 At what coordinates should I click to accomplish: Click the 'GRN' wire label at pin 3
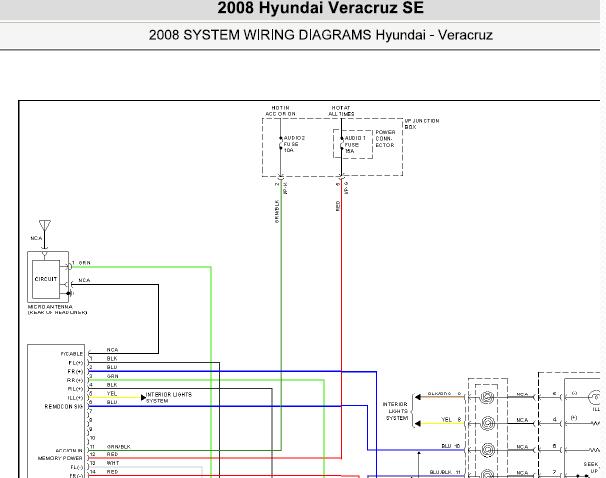pos(112,376)
